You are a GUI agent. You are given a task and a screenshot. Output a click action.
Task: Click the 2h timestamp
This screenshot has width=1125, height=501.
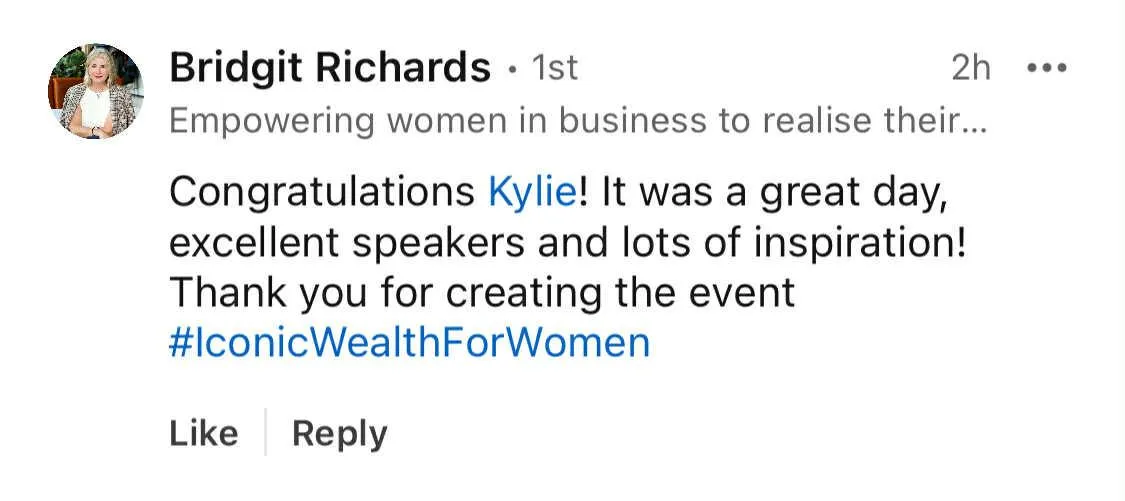971,69
